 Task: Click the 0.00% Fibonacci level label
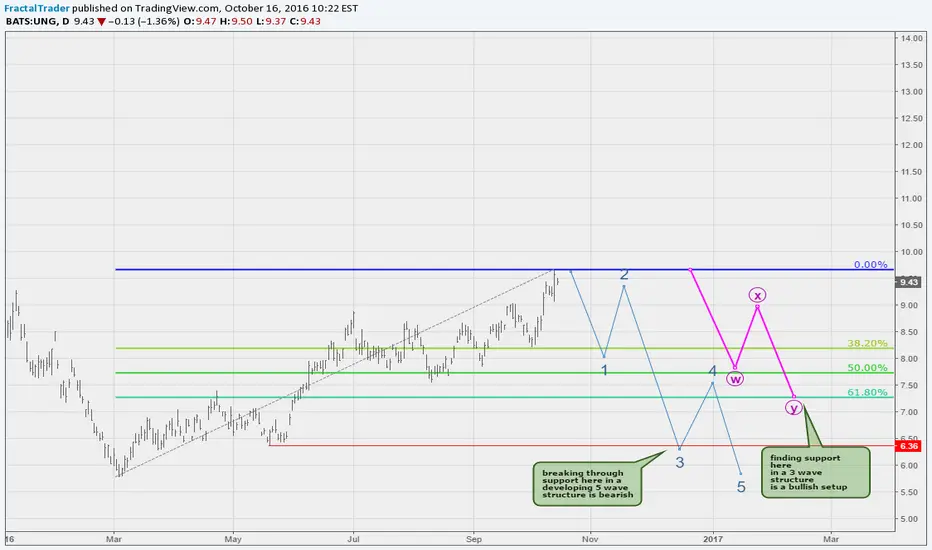(870, 265)
